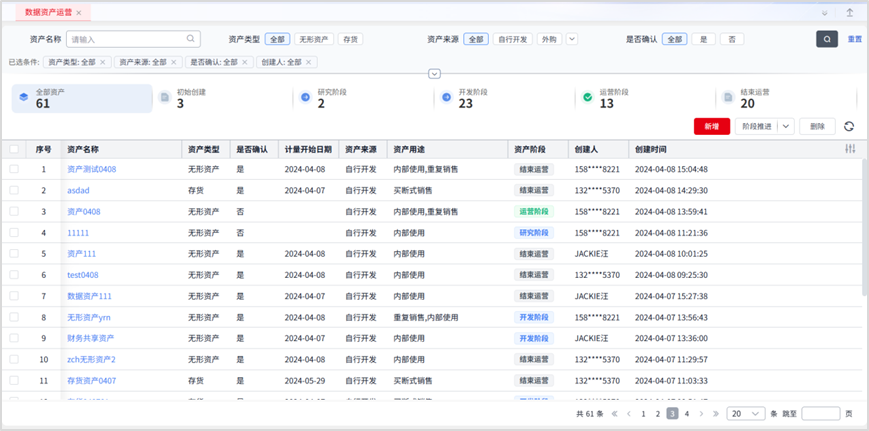869x431 pixels.
Task: Filter asset type by 无形资产
Action: tap(313, 40)
